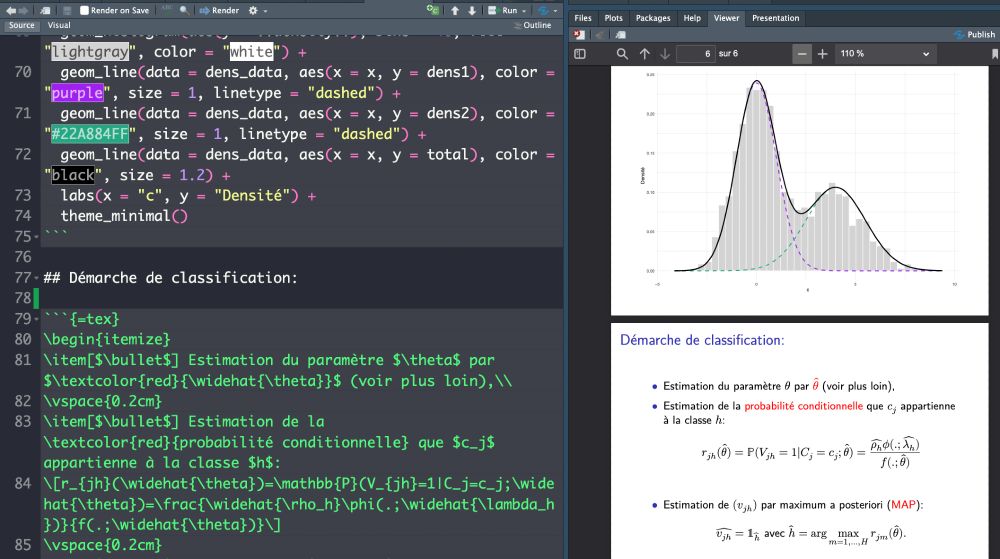The width and height of the screenshot is (1000, 559).
Task: Go to previous Viewer item (grayed arrow)
Action: click(x=600, y=35)
